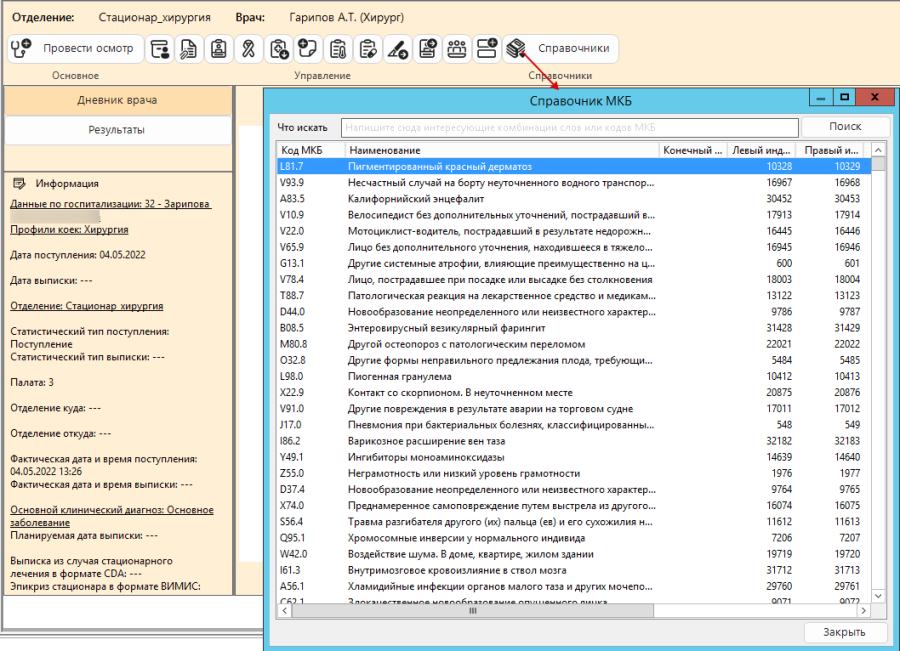Open Отделение: Стационар_хирургия link
This screenshot has height=651, width=900.
coord(87,306)
